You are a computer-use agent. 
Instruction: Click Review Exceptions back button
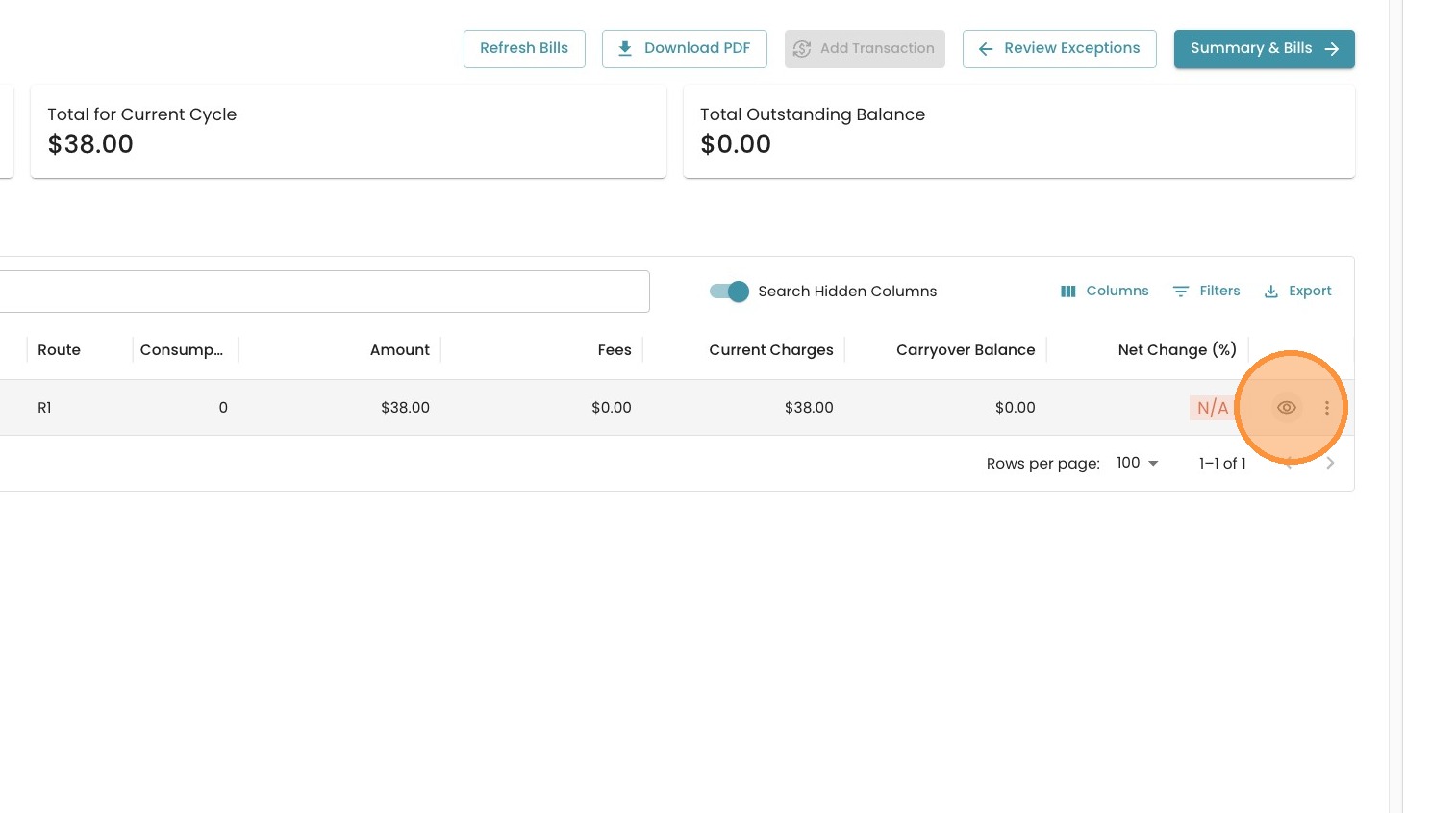1059,49
